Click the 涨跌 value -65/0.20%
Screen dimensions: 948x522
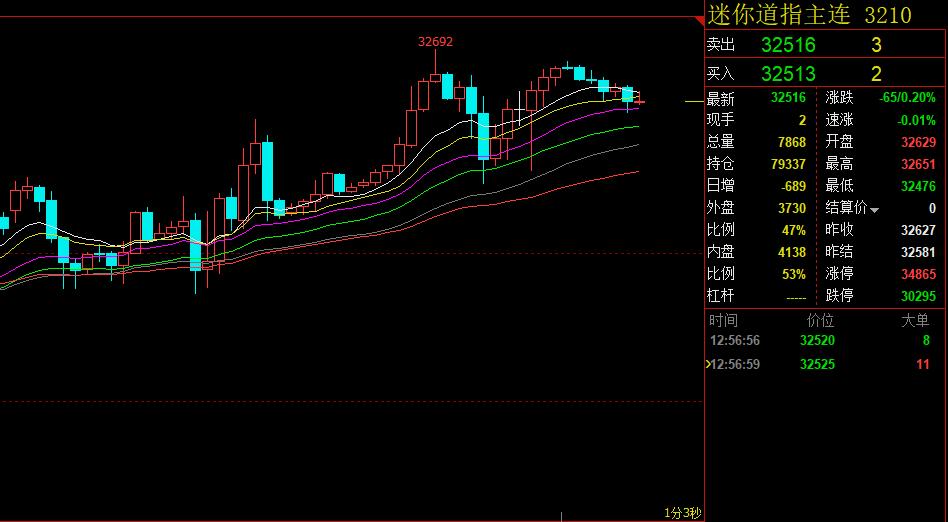[x=907, y=97]
